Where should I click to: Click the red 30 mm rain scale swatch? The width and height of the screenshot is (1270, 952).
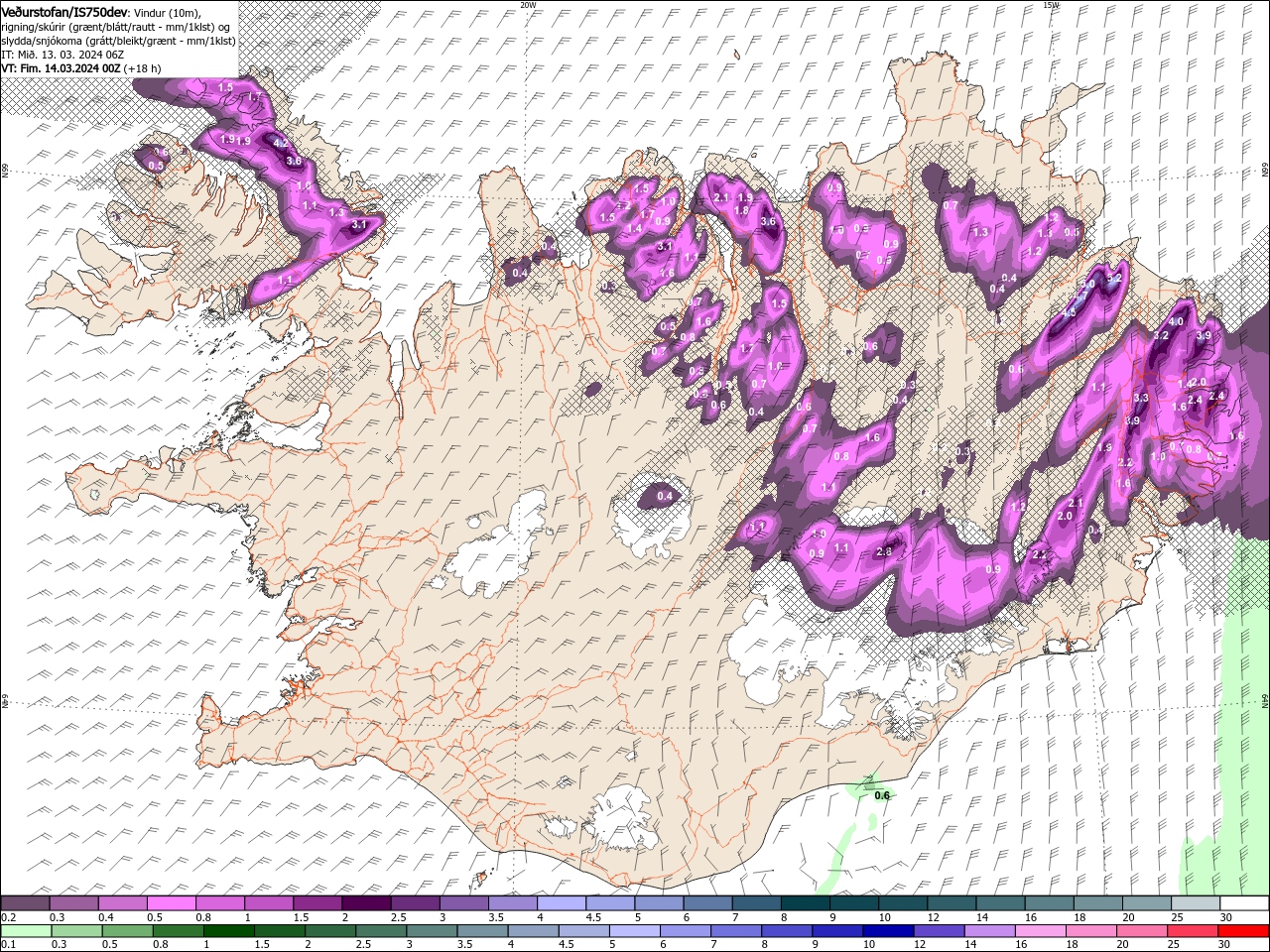pyautogui.click(x=1243, y=931)
